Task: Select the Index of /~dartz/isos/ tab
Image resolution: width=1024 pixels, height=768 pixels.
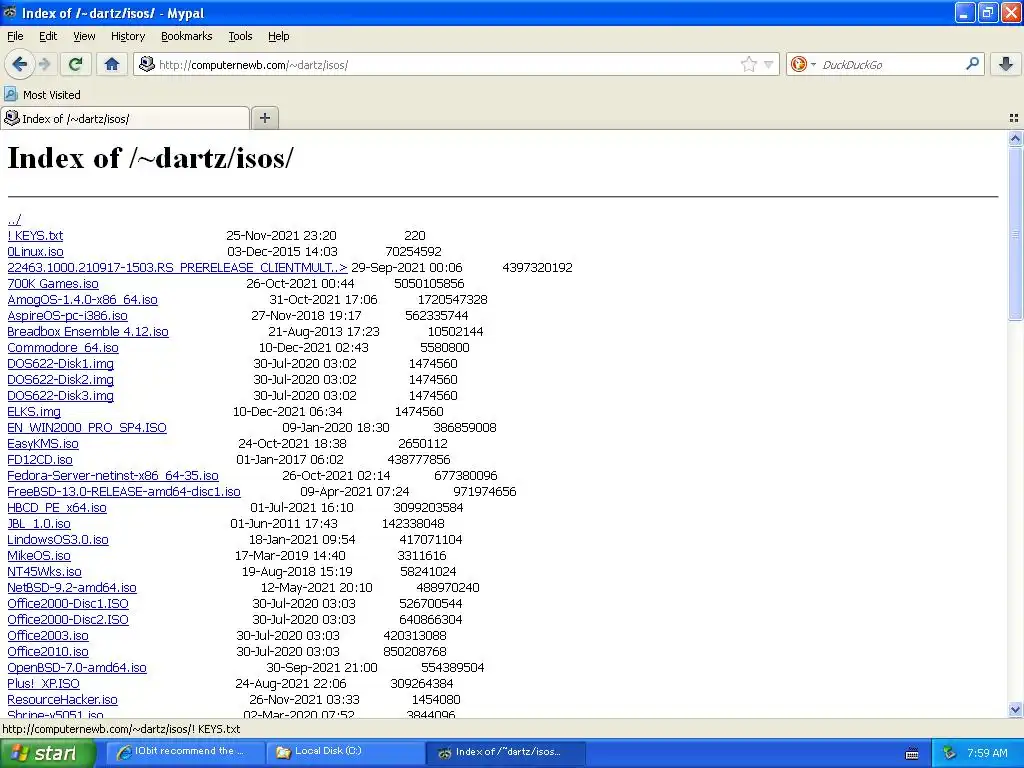Action: [x=125, y=118]
